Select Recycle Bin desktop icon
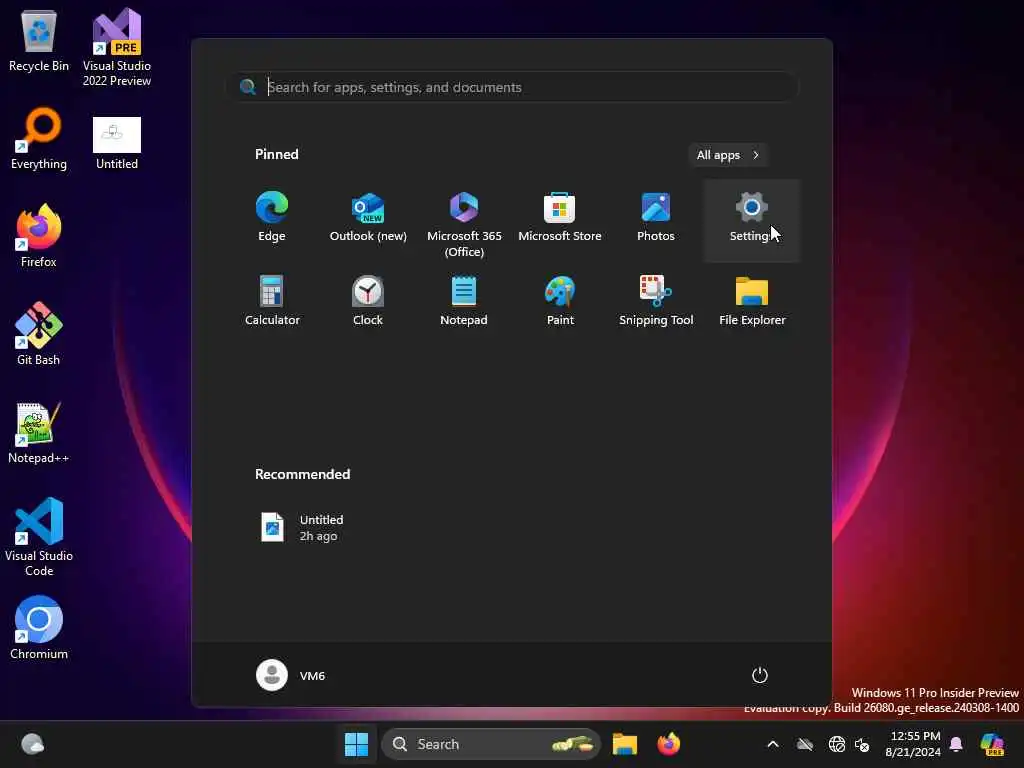1024x768 pixels. tap(39, 41)
